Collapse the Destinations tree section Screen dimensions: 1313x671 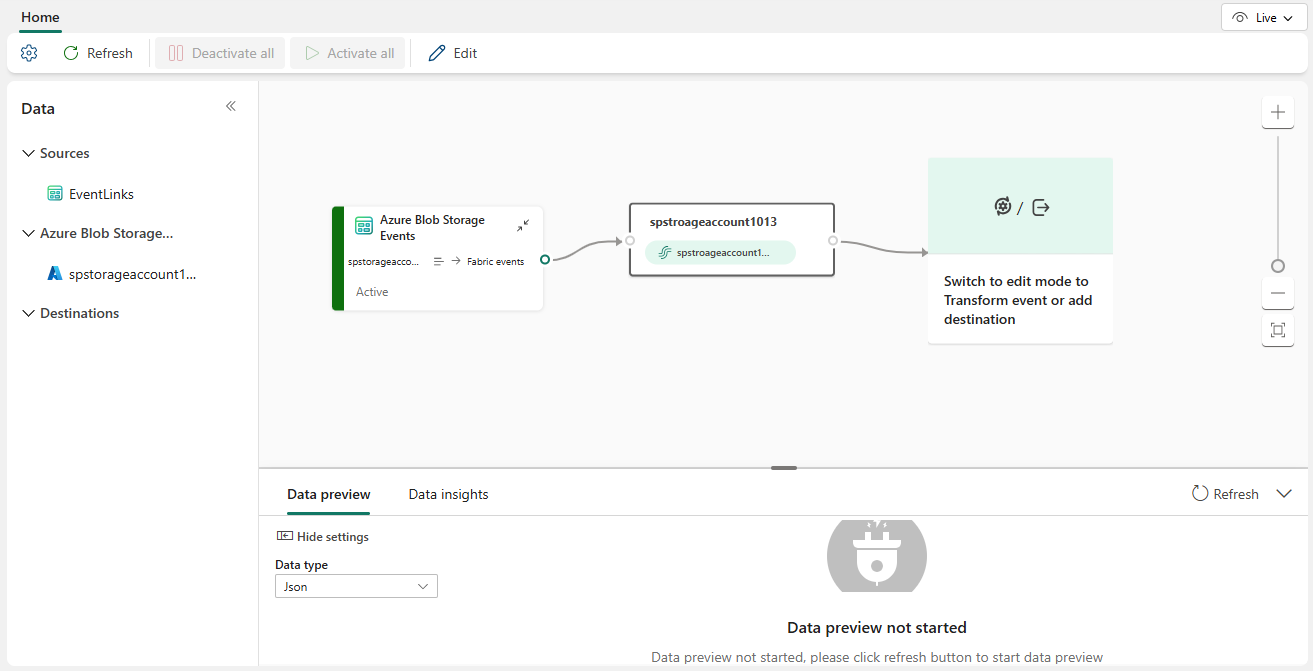click(28, 313)
